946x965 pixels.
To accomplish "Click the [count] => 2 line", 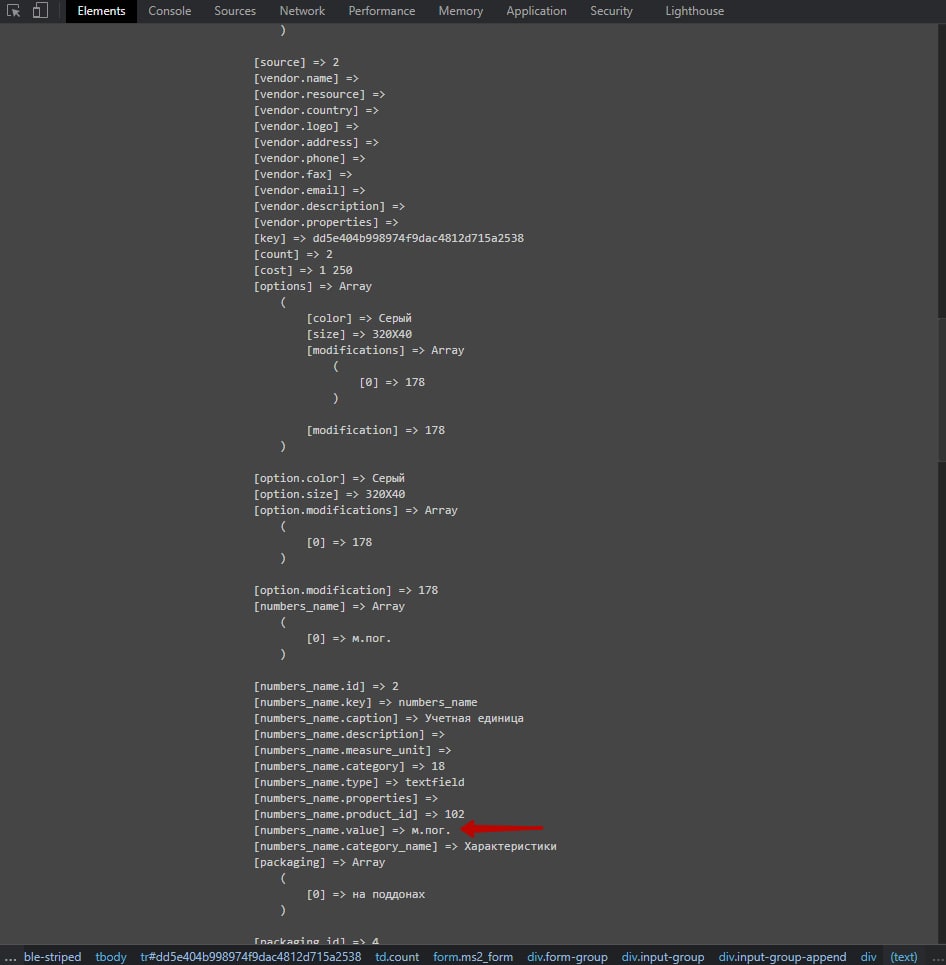I will [x=293, y=254].
